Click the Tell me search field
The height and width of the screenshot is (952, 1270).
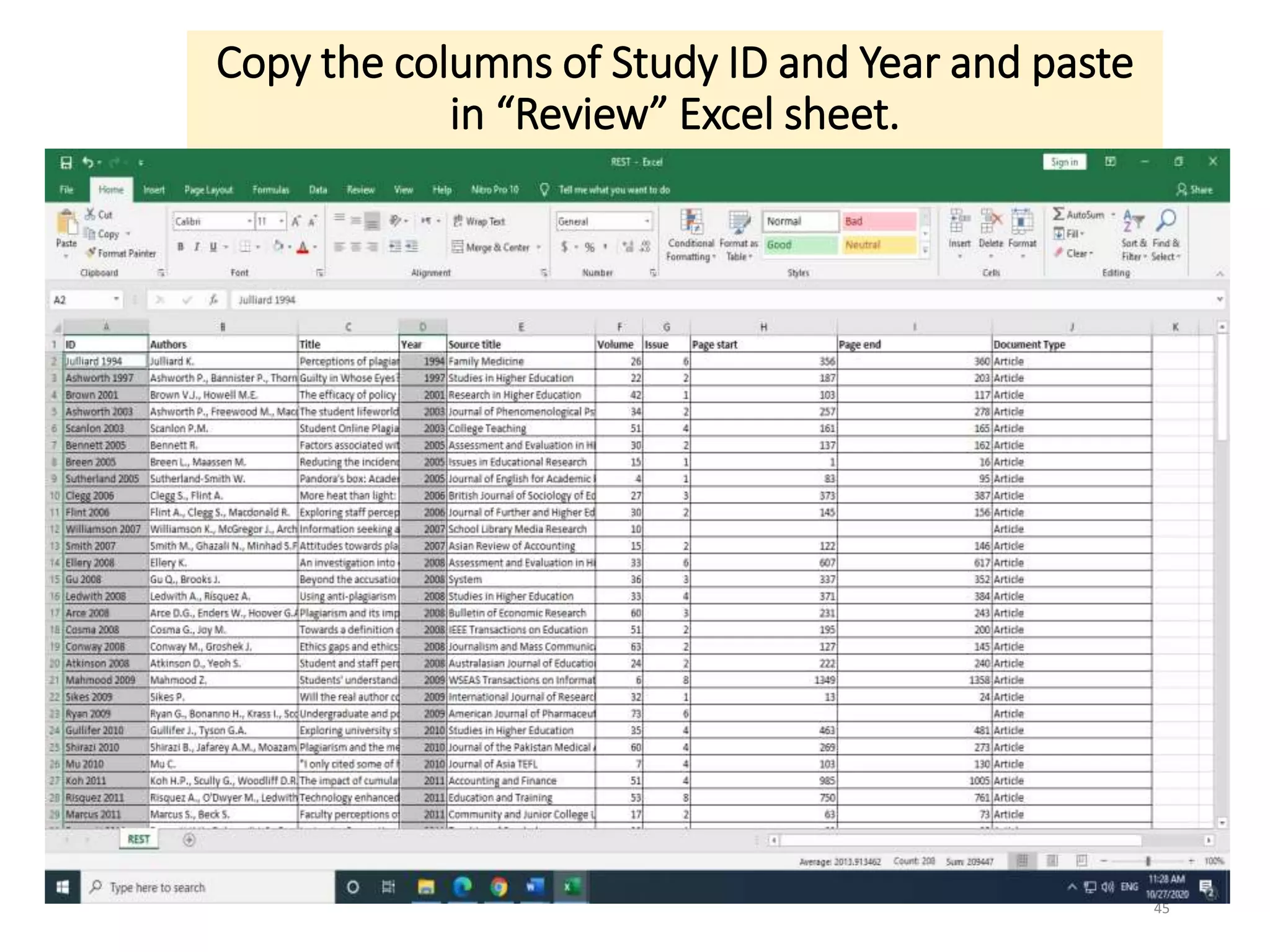click(614, 190)
